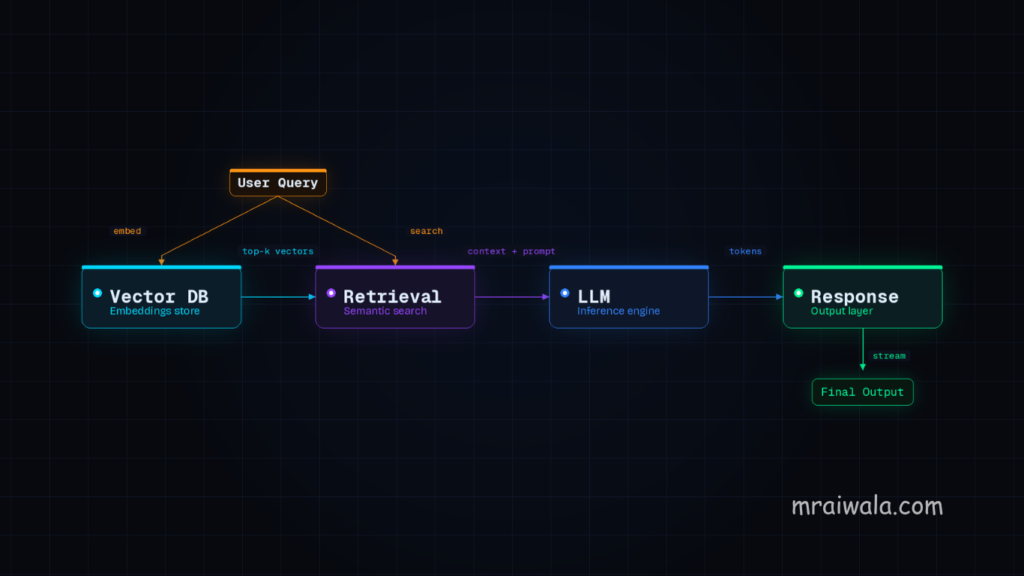This screenshot has width=1024, height=576.
Task: Select the top-k vectors edge label
Action: (279, 251)
